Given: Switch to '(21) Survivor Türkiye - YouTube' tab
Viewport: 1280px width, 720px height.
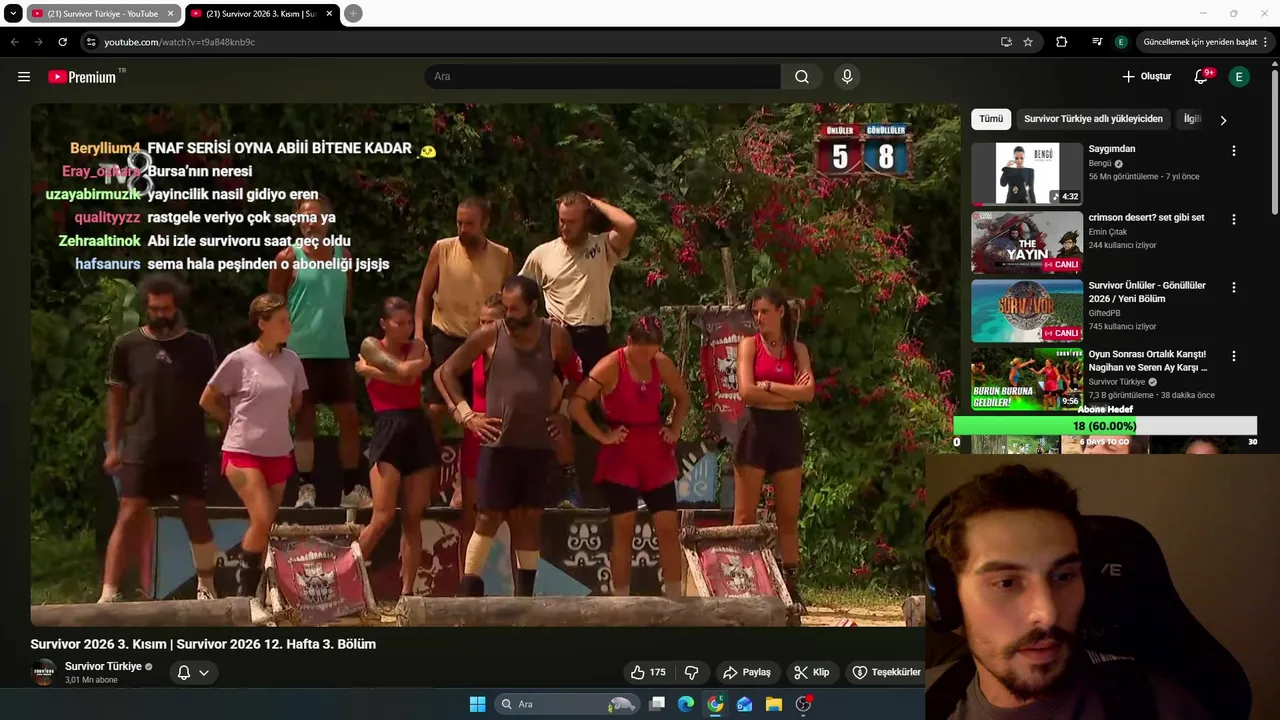Looking at the screenshot, I should [x=103, y=13].
